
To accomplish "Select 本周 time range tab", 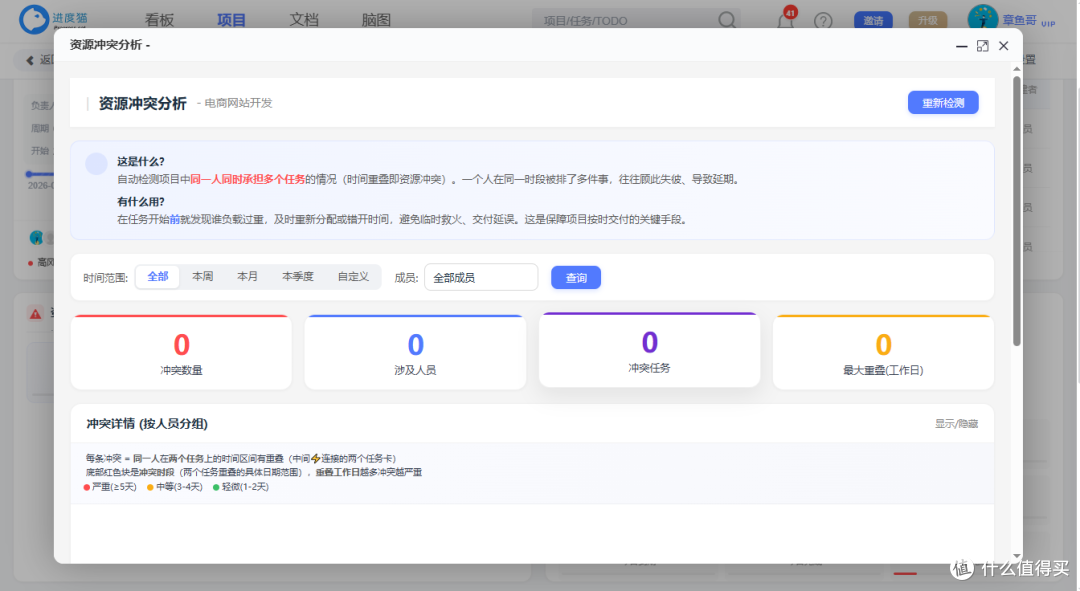I will [x=202, y=276].
